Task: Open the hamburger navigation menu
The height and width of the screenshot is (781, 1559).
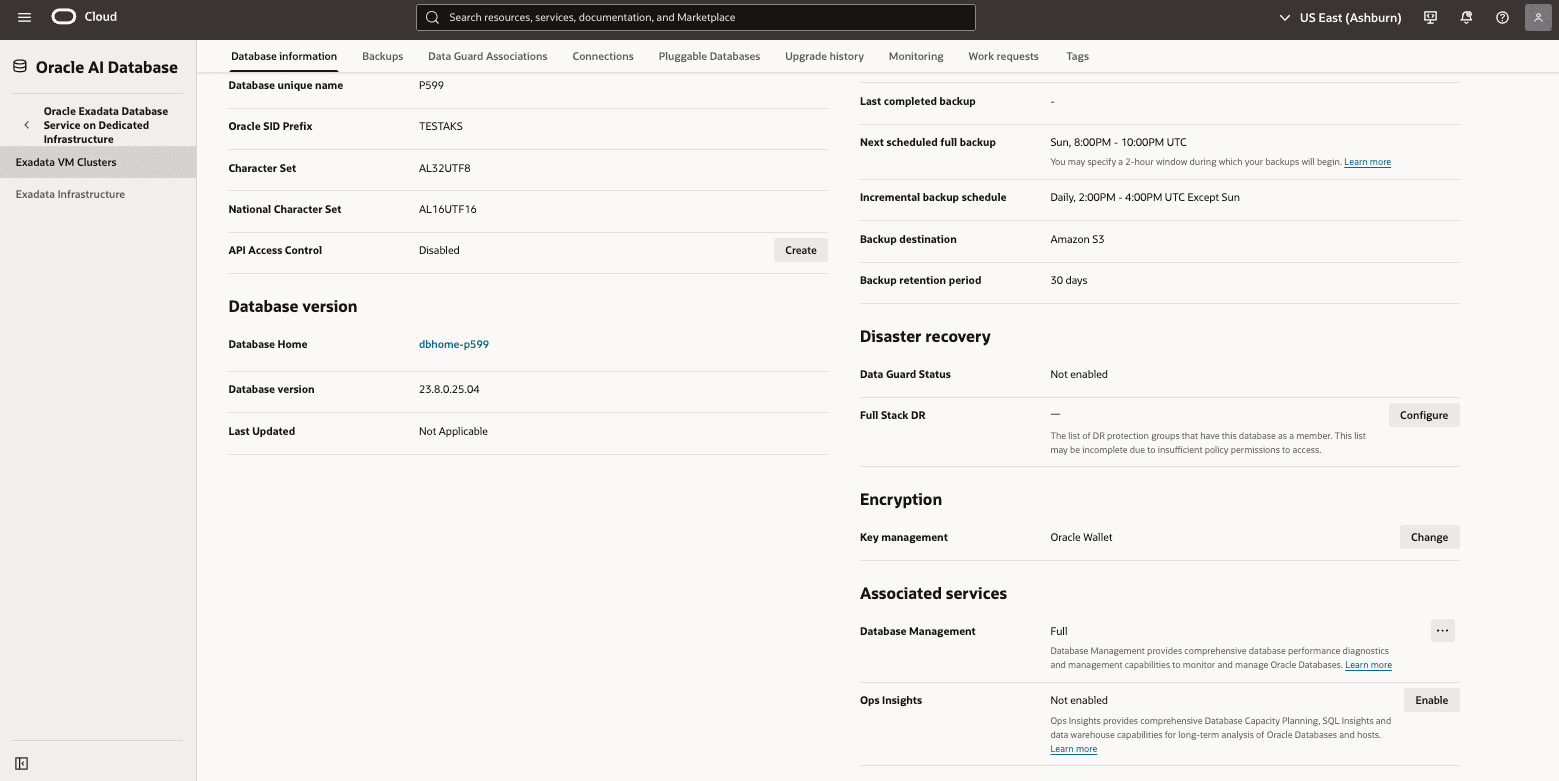Action: (x=25, y=17)
